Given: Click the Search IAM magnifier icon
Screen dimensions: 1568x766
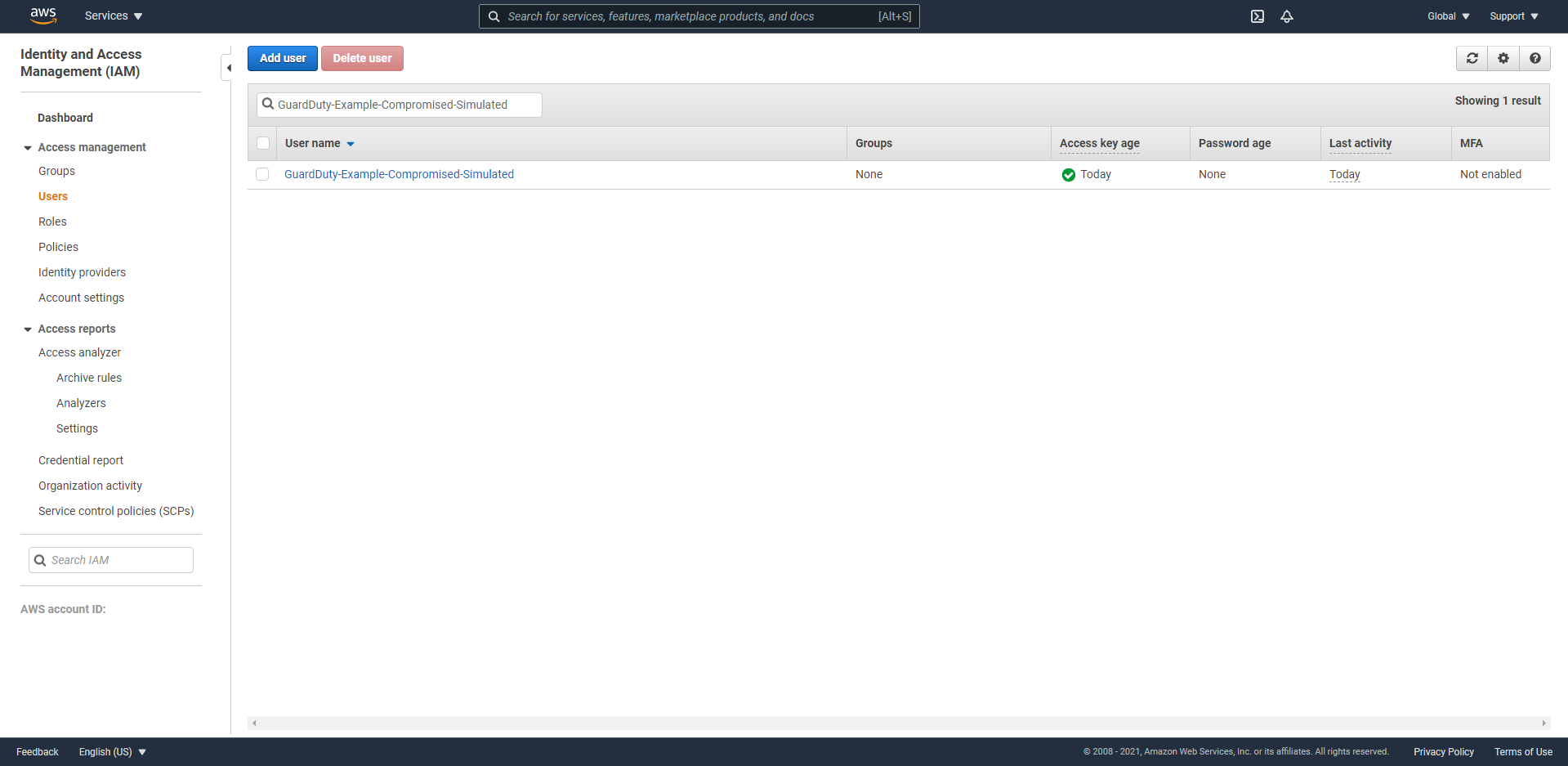Looking at the screenshot, I should [40, 560].
